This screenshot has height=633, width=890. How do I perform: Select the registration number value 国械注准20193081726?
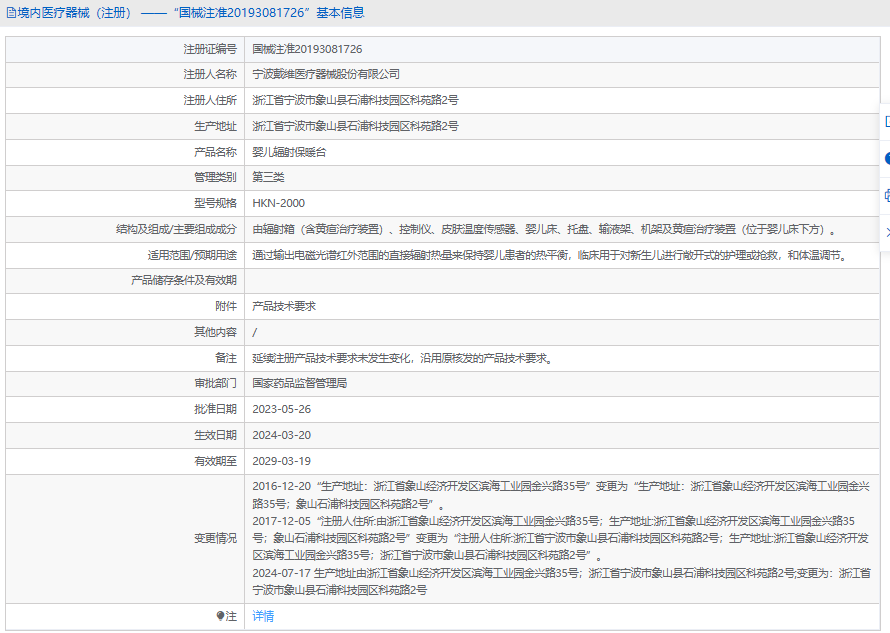(307, 49)
